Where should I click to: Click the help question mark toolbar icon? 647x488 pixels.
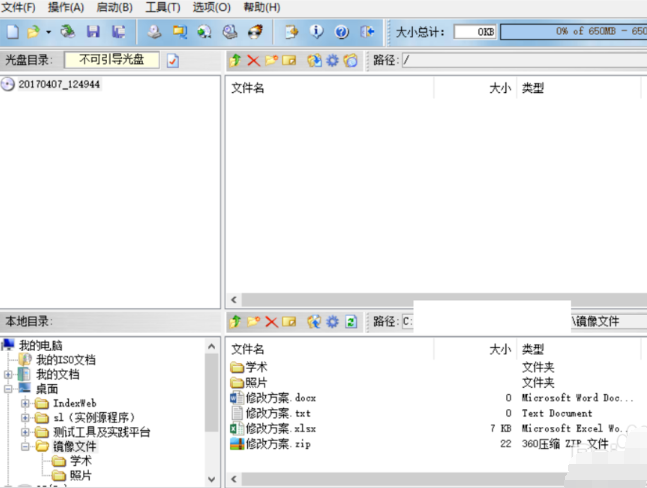[x=340, y=32]
